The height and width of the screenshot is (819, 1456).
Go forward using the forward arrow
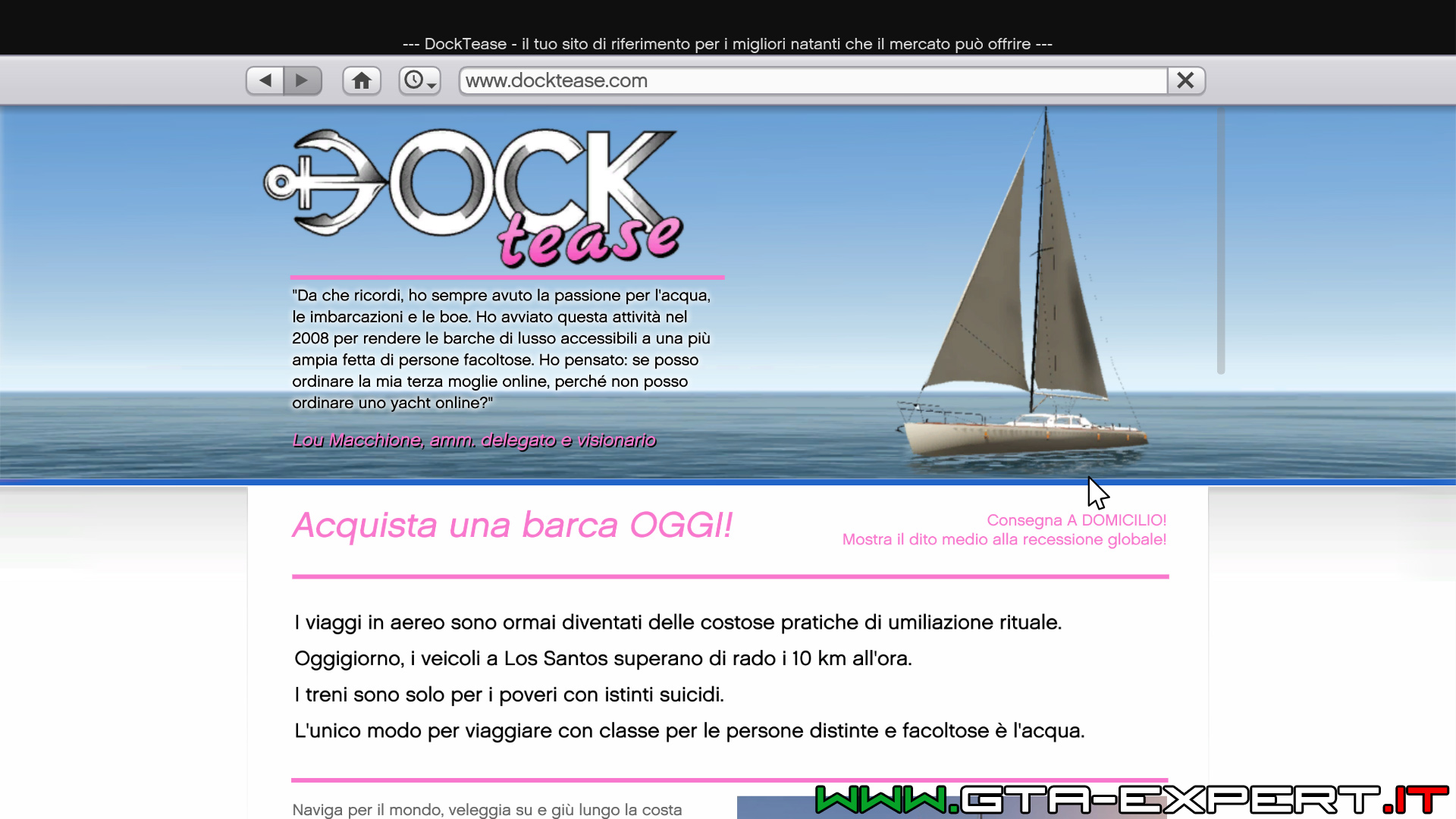coord(303,80)
